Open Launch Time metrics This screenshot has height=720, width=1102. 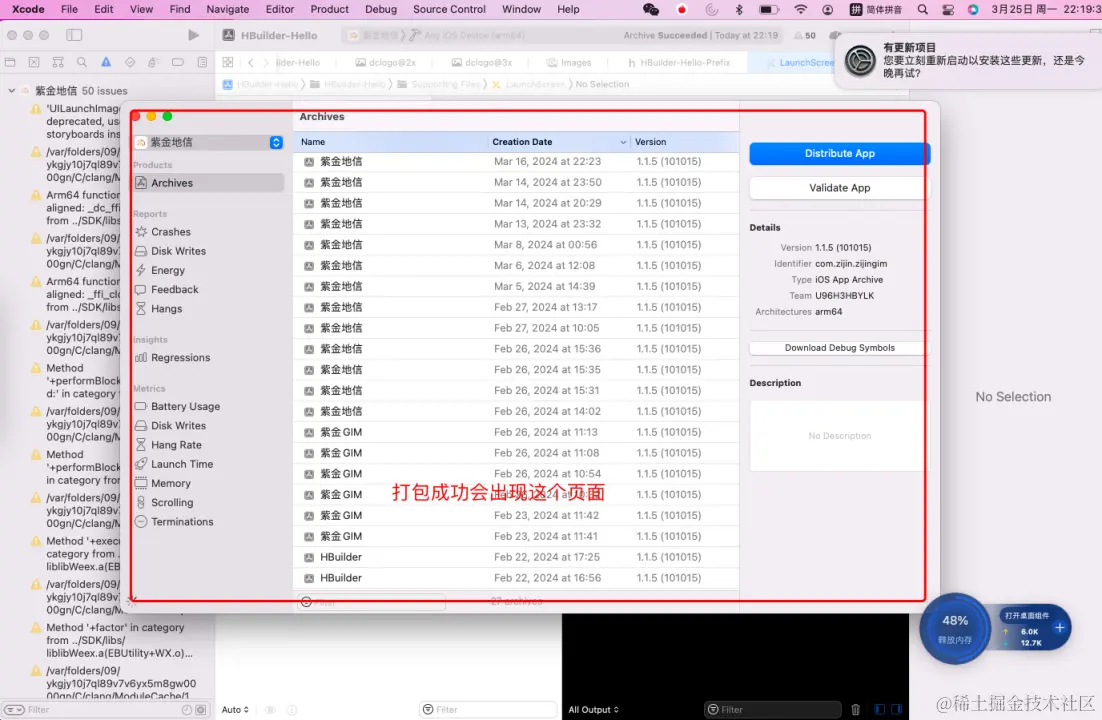tap(181, 464)
